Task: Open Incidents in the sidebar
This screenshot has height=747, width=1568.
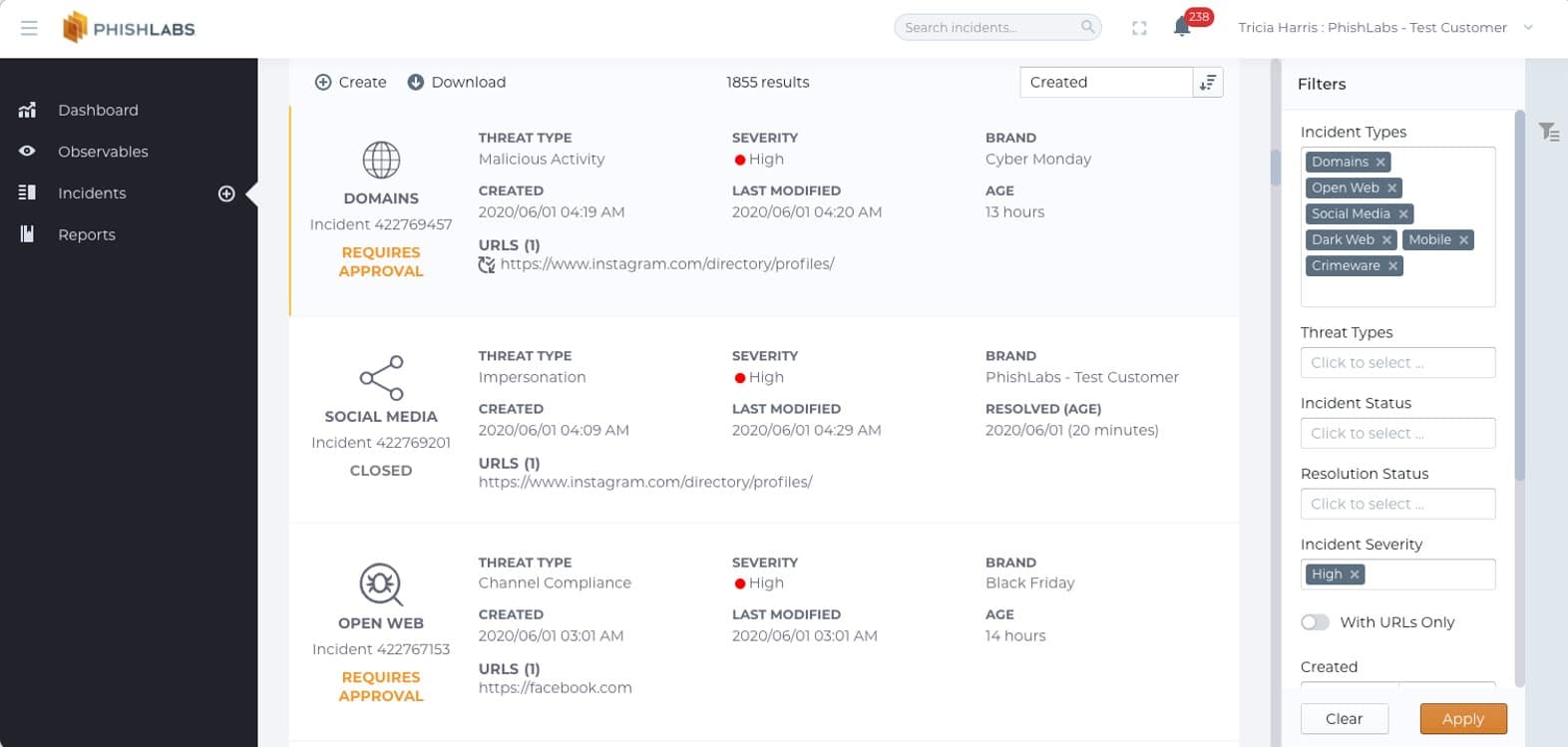Action: click(x=92, y=193)
